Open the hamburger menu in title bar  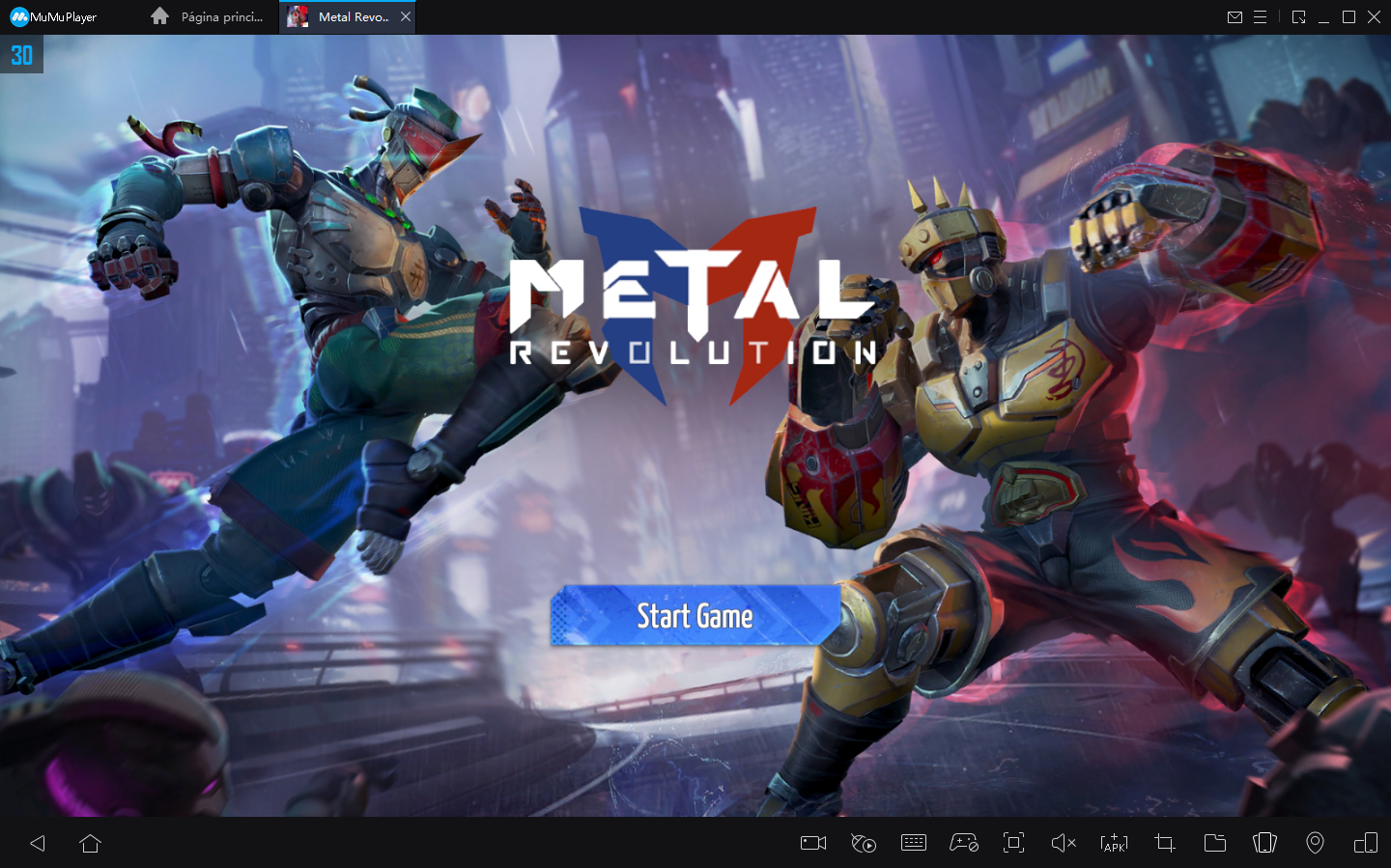(1261, 16)
